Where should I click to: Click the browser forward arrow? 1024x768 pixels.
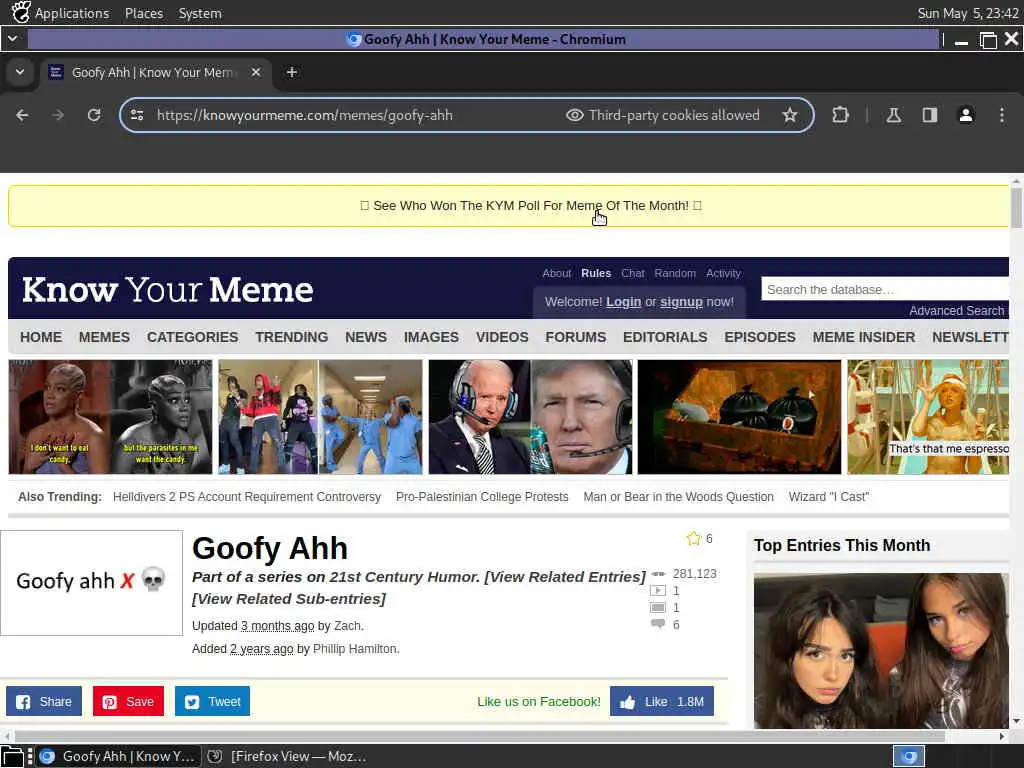(58, 115)
